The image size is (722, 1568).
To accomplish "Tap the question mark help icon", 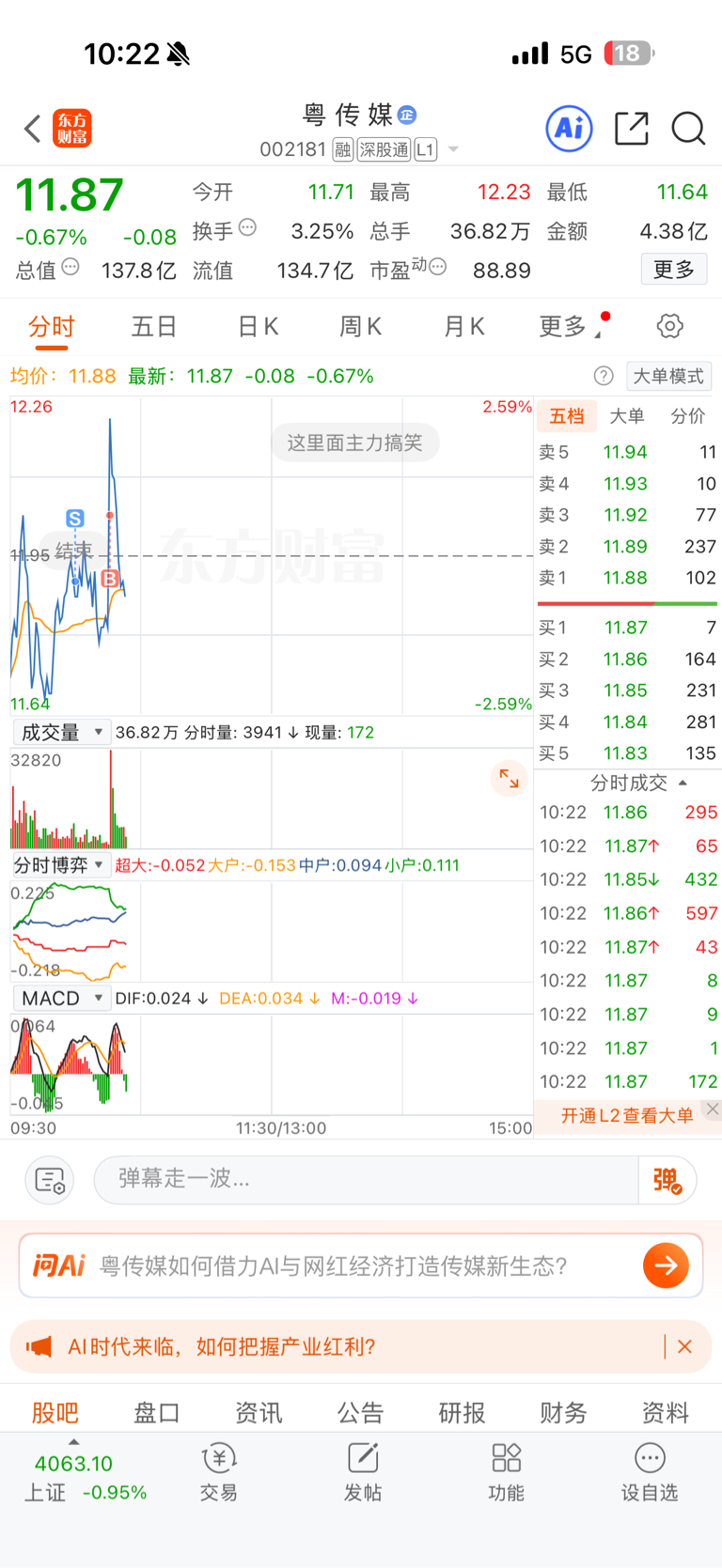I will (x=604, y=376).
